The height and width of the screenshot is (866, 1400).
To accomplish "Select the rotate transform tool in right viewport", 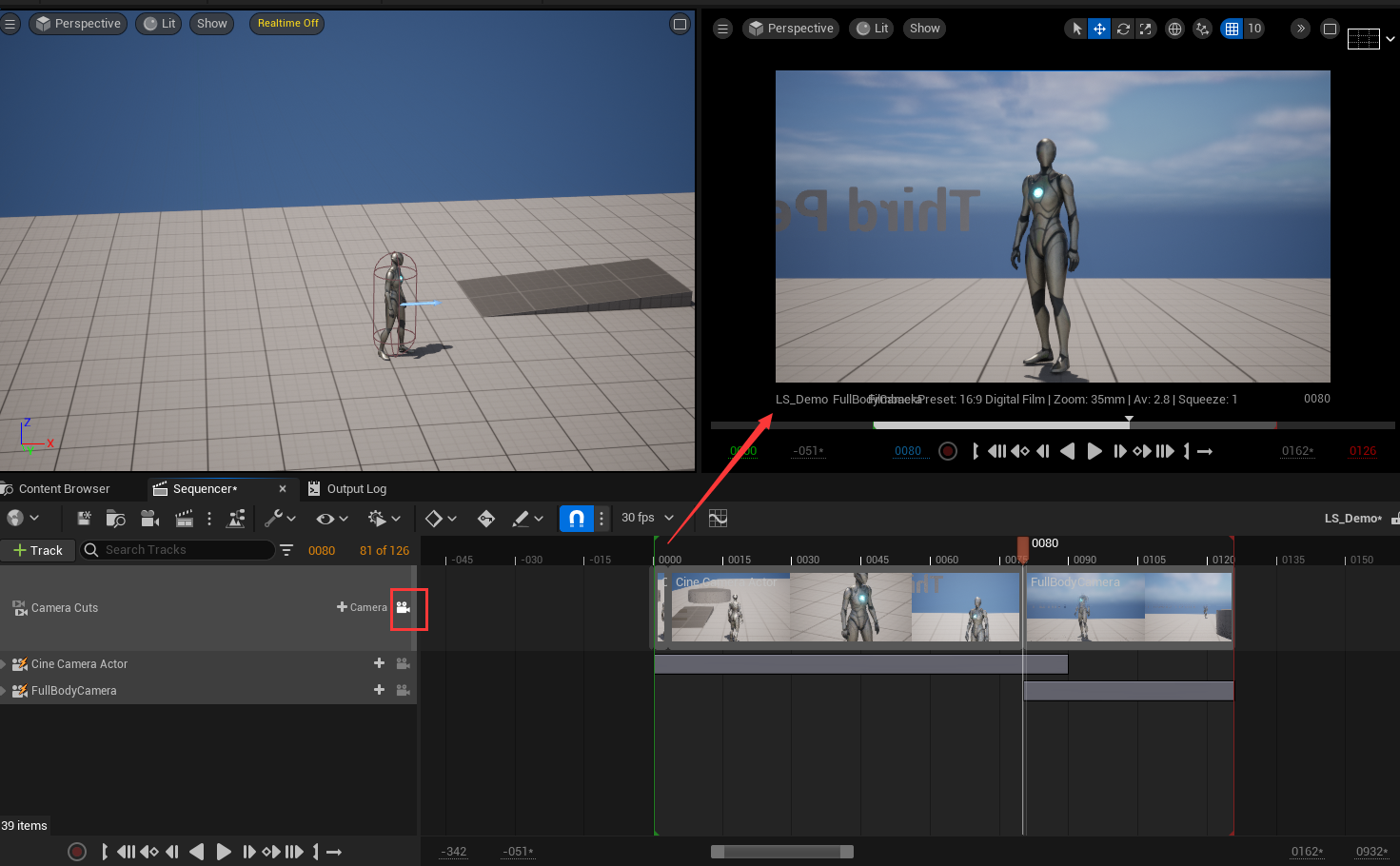I will pos(1123,29).
